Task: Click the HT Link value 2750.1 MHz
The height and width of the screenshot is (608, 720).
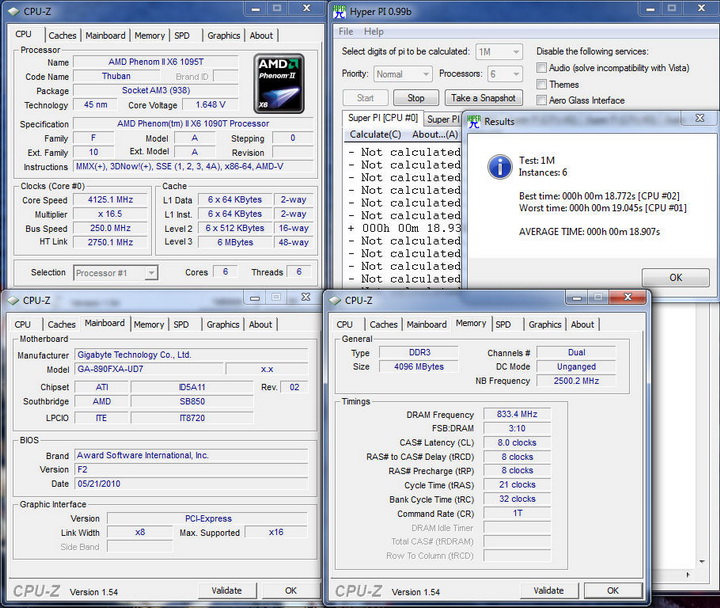Action: (x=111, y=242)
